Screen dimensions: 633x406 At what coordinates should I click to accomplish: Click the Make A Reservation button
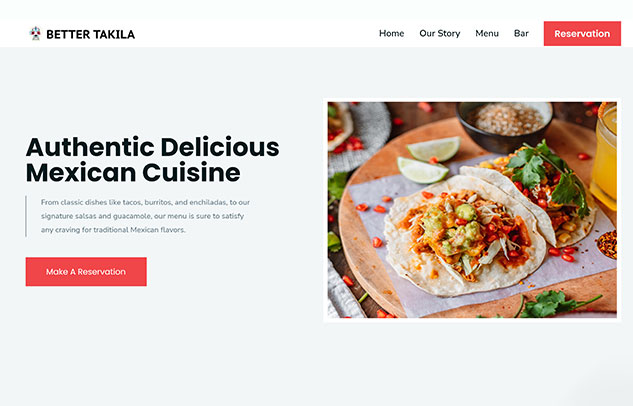[x=86, y=272]
